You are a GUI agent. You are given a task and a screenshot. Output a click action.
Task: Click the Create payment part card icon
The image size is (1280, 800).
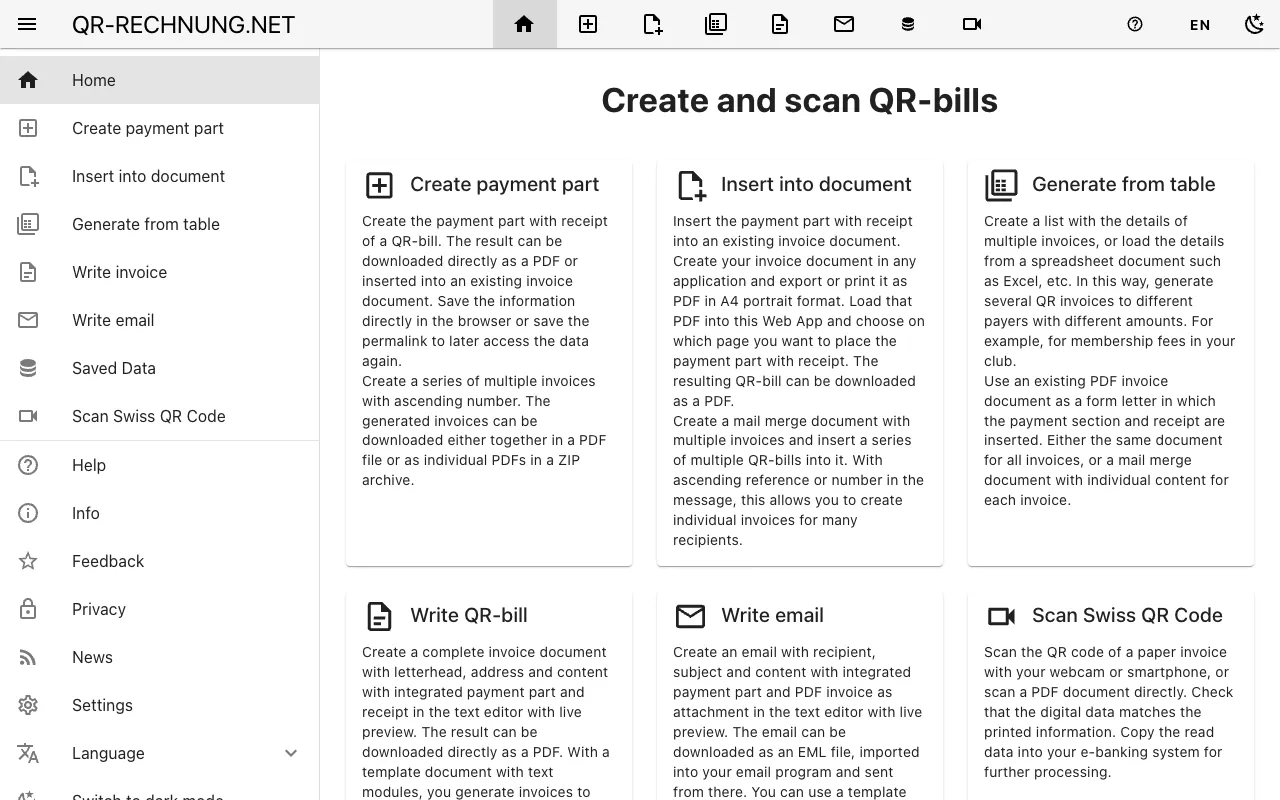[379, 185]
